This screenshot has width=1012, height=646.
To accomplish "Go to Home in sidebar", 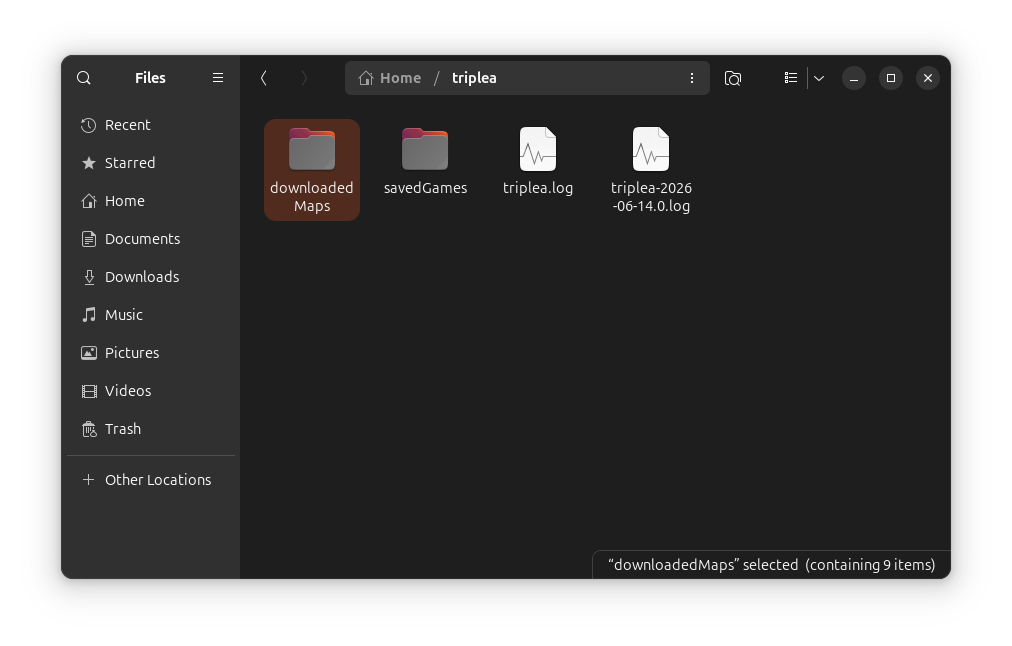I will (x=151, y=201).
